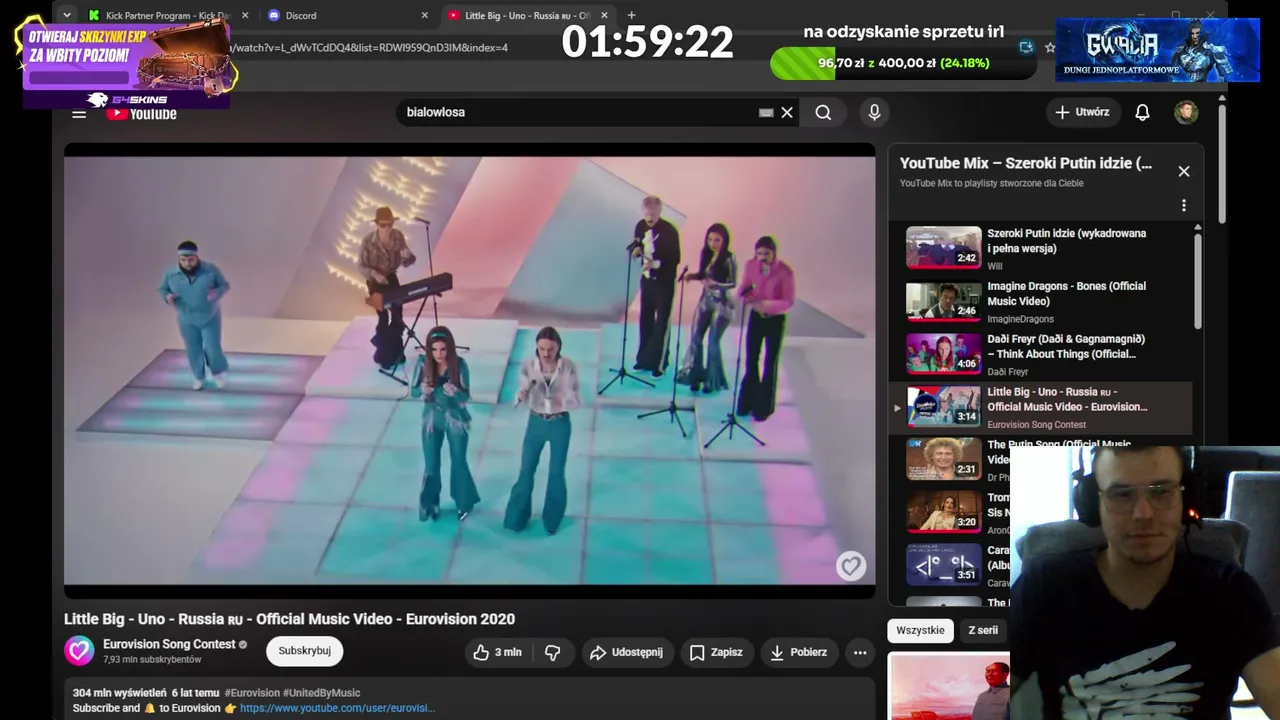
Task: Select the Little Big - Uno playlist entry
Action: pyautogui.click(x=1042, y=407)
